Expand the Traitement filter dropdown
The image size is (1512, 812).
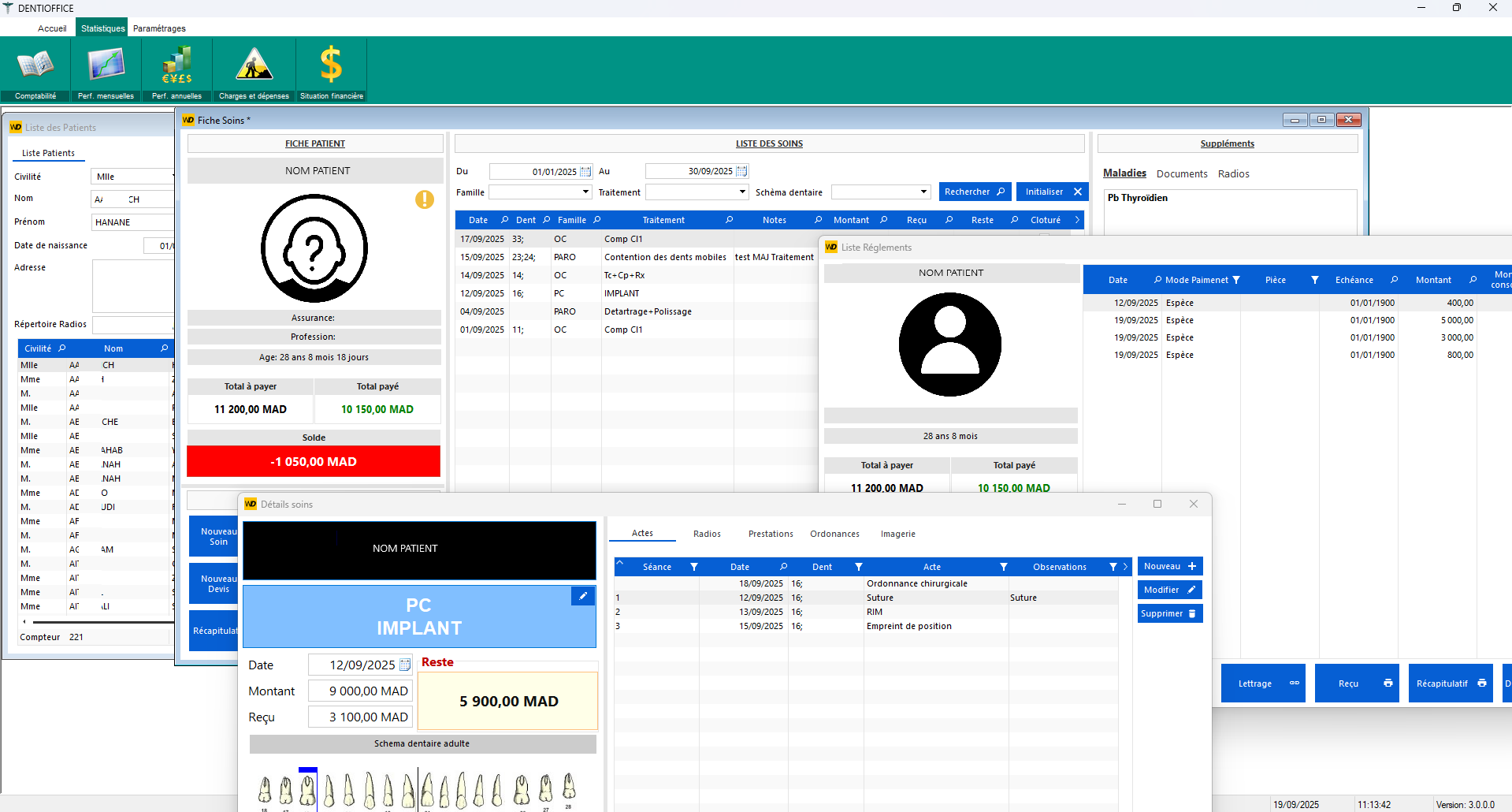[x=741, y=192]
